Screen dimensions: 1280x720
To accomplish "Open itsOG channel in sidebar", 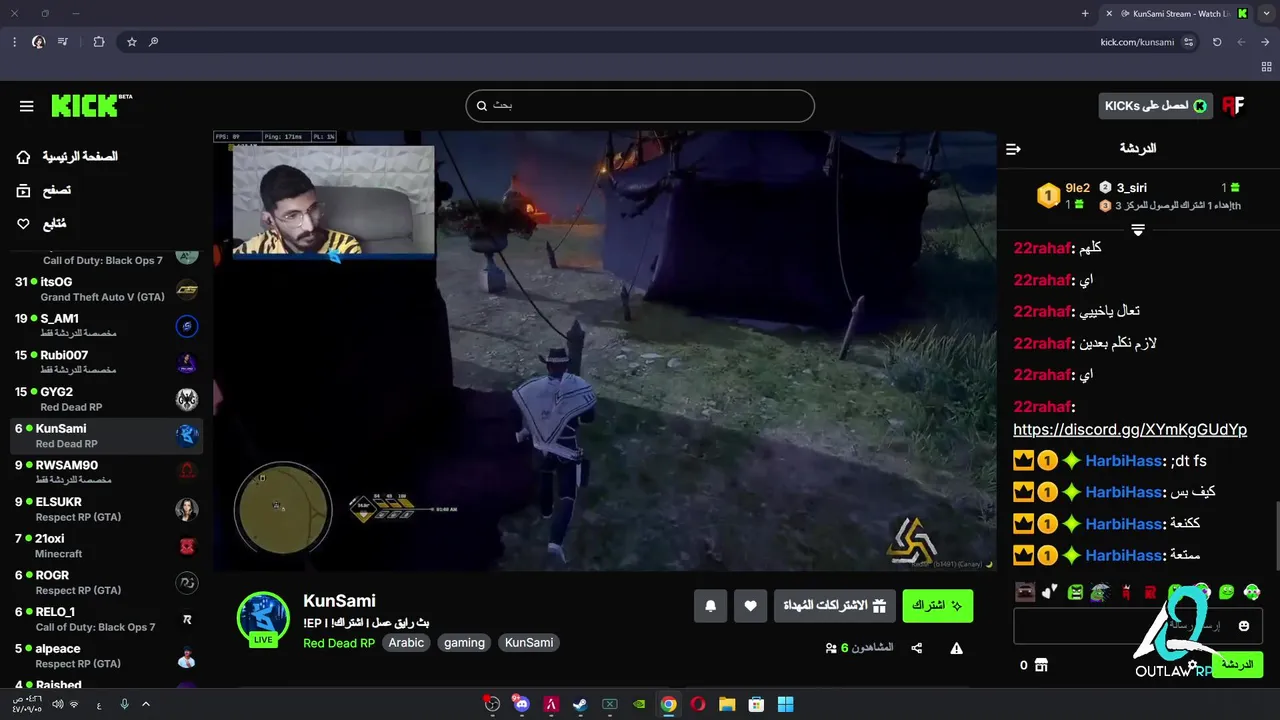I will pyautogui.click(x=106, y=289).
